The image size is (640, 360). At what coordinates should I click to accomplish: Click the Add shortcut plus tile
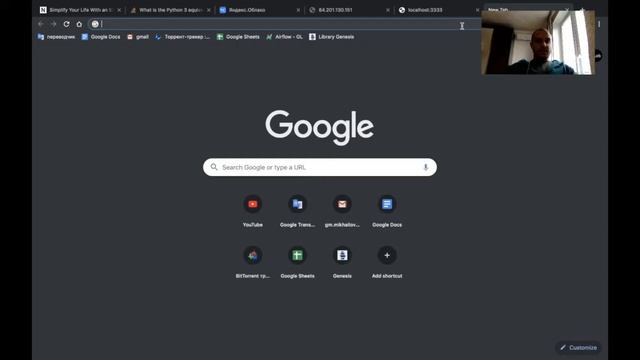point(387,262)
